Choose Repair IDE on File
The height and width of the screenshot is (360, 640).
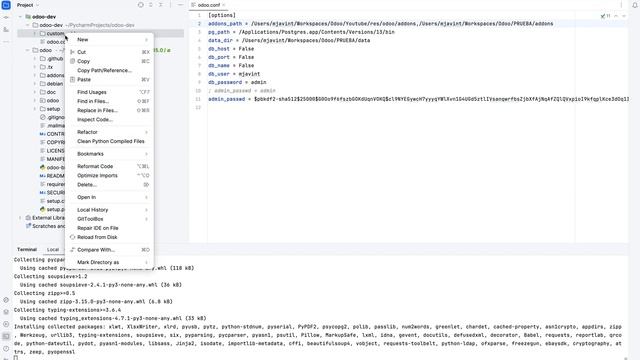coord(109,228)
